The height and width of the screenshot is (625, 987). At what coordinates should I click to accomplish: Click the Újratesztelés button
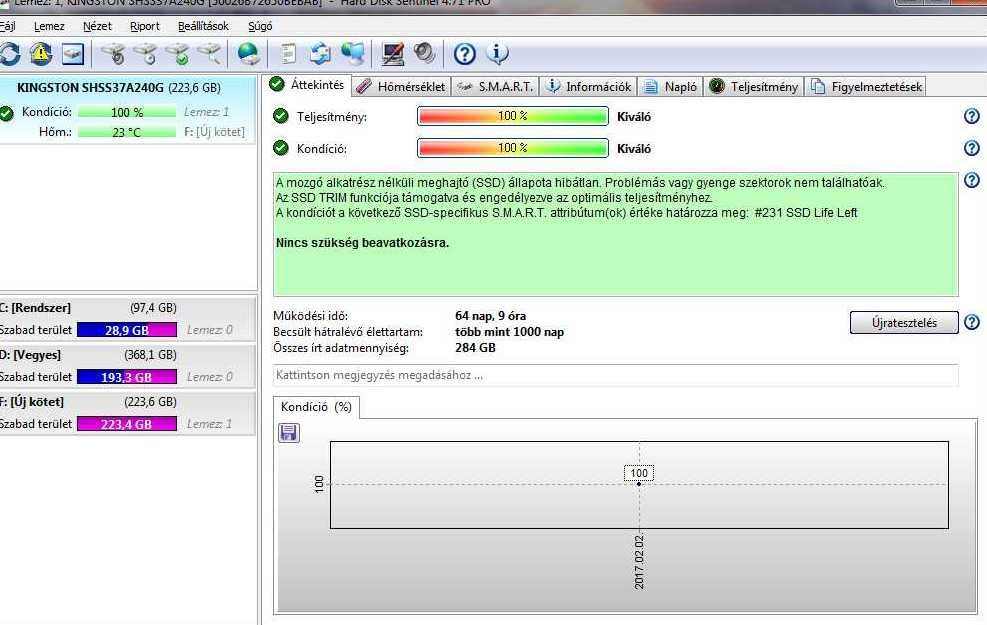point(904,322)
